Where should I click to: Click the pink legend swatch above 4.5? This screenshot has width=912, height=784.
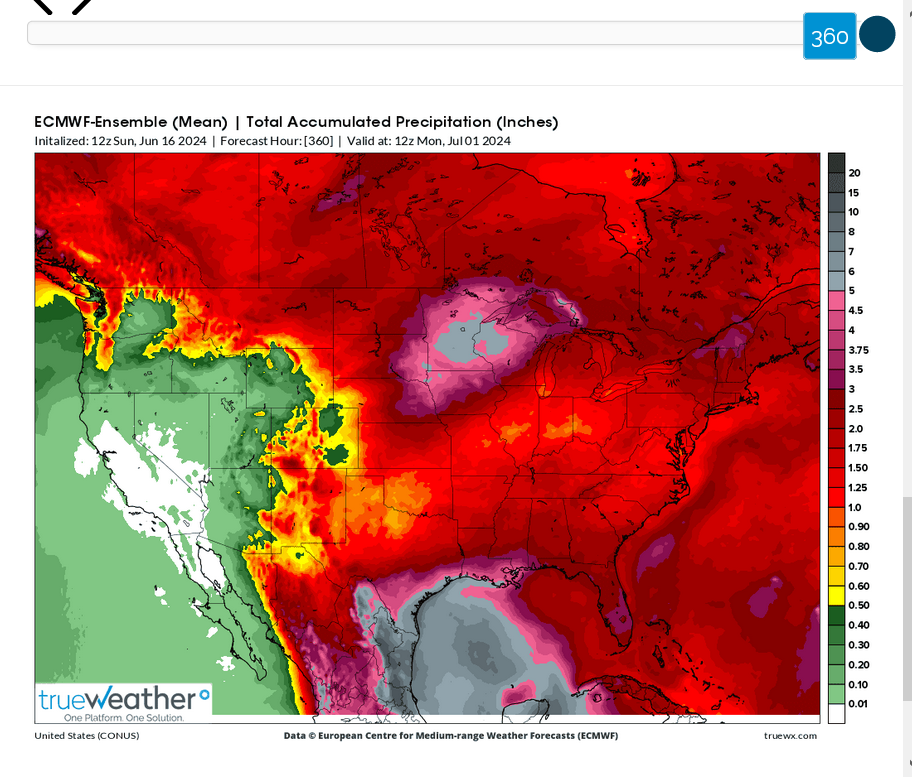(836, 301)
